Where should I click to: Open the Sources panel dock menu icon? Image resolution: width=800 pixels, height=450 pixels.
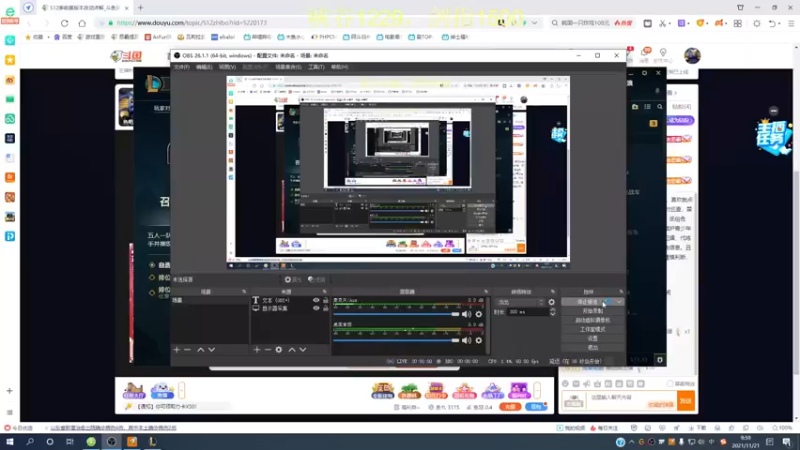click(x=324, y=292)
